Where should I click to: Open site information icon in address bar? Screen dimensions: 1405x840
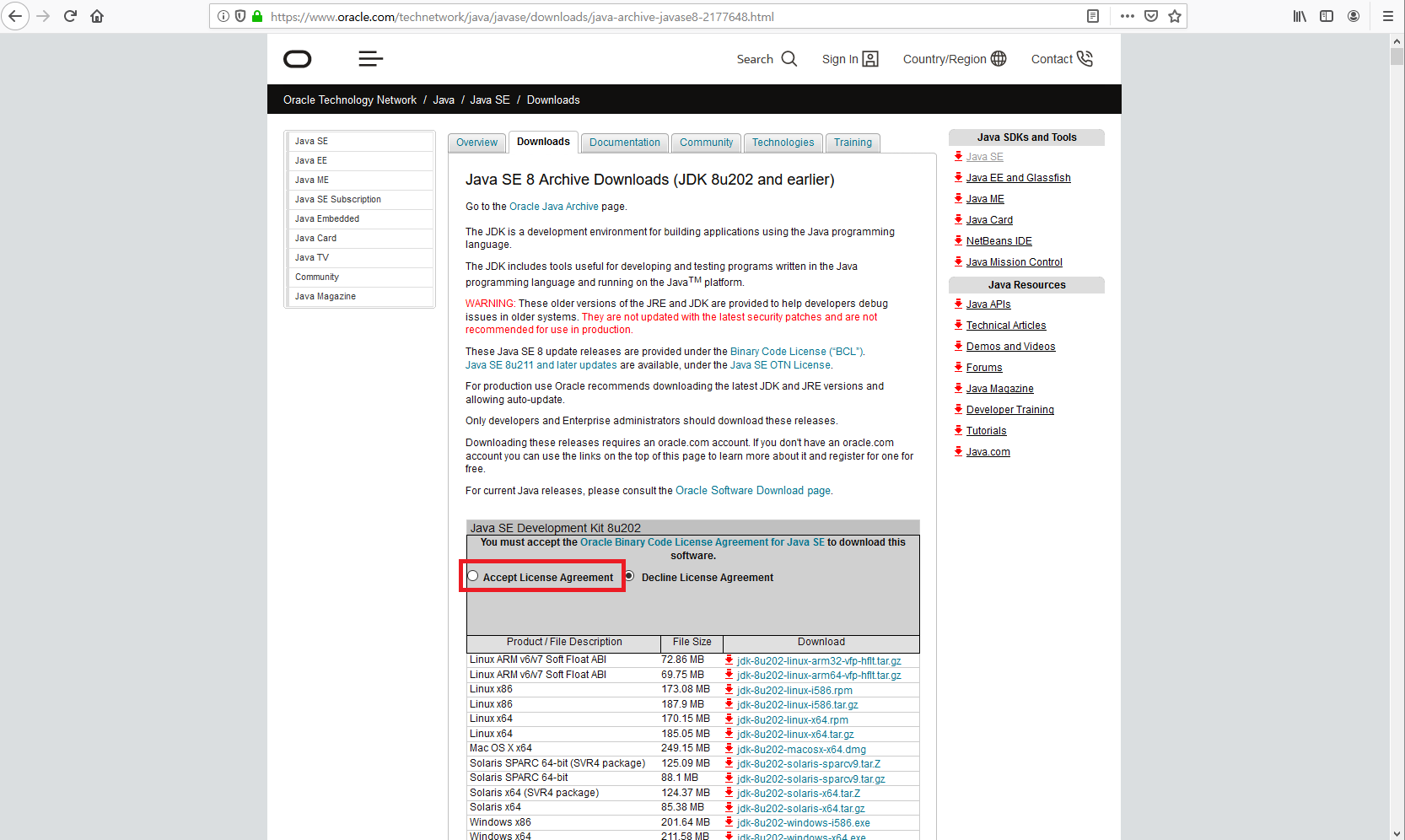pyautogui.click(x=223, y=16)
